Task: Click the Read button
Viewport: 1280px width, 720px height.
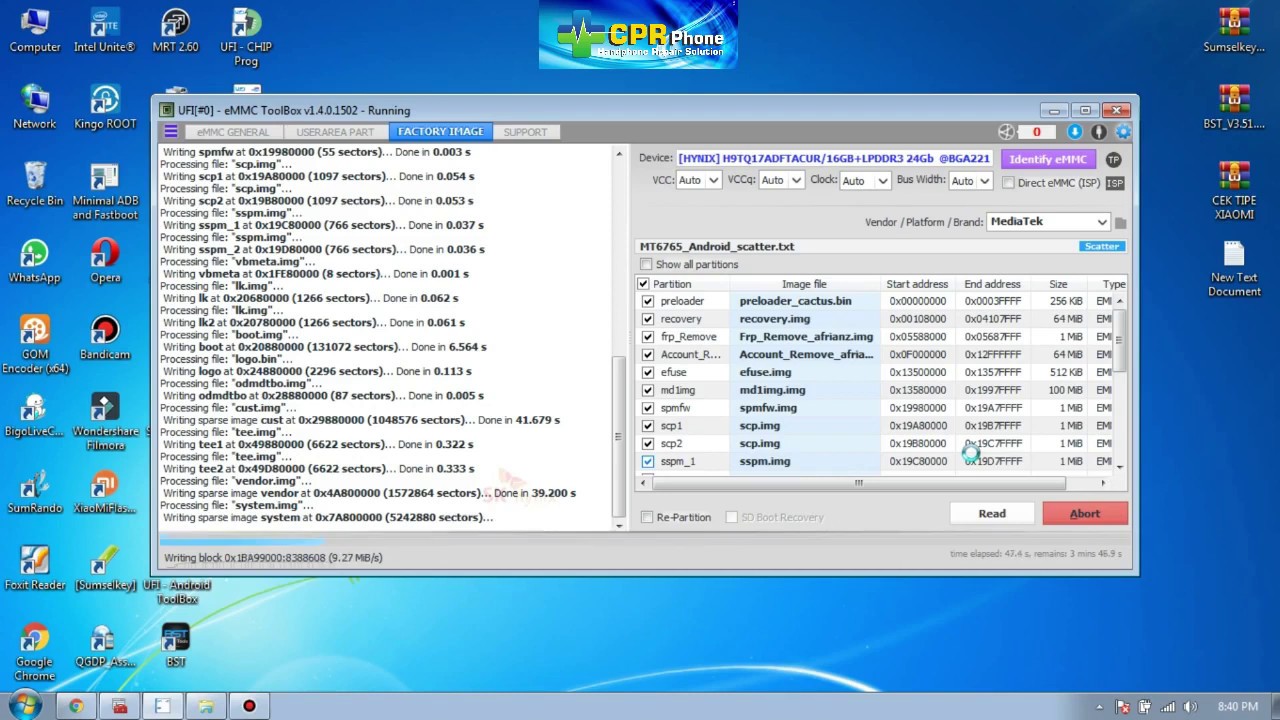Action: tap(992, 514)
